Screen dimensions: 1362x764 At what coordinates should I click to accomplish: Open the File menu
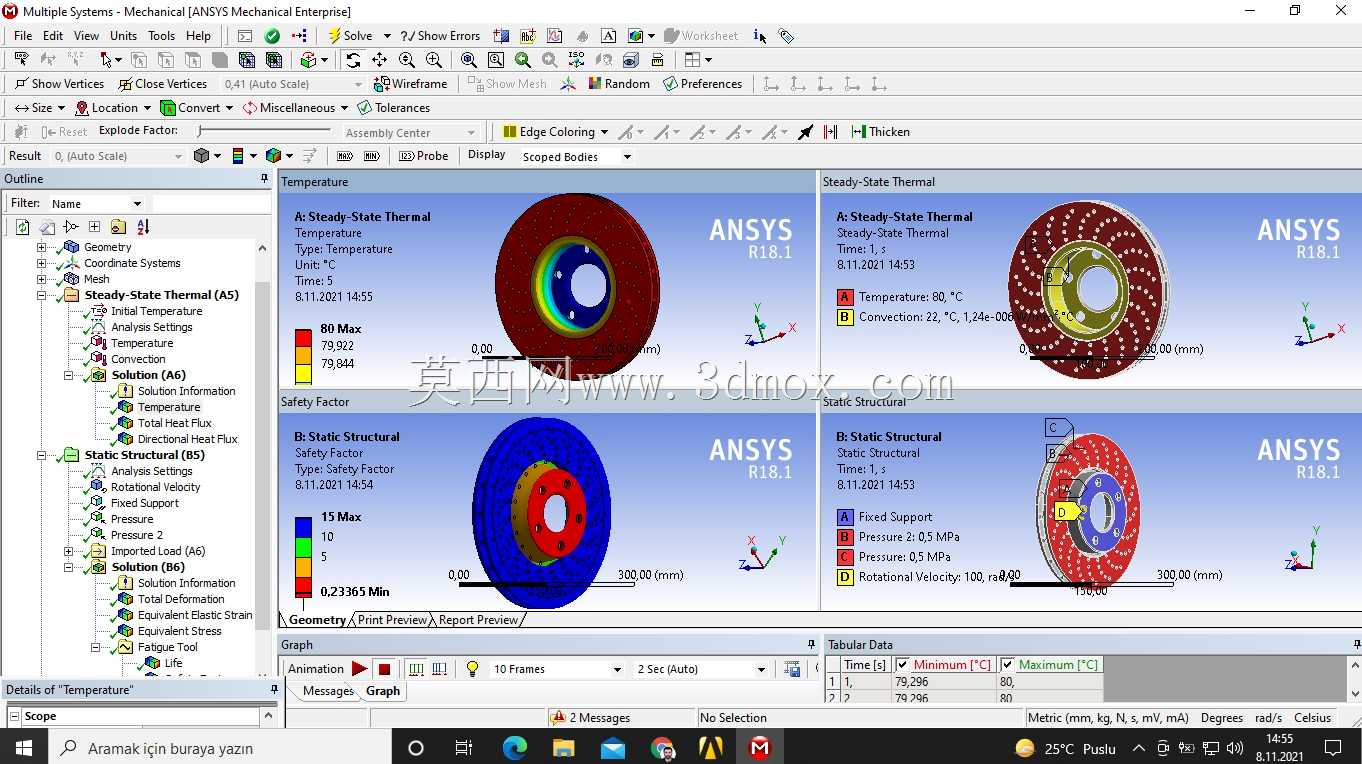[x=23, y=36]
